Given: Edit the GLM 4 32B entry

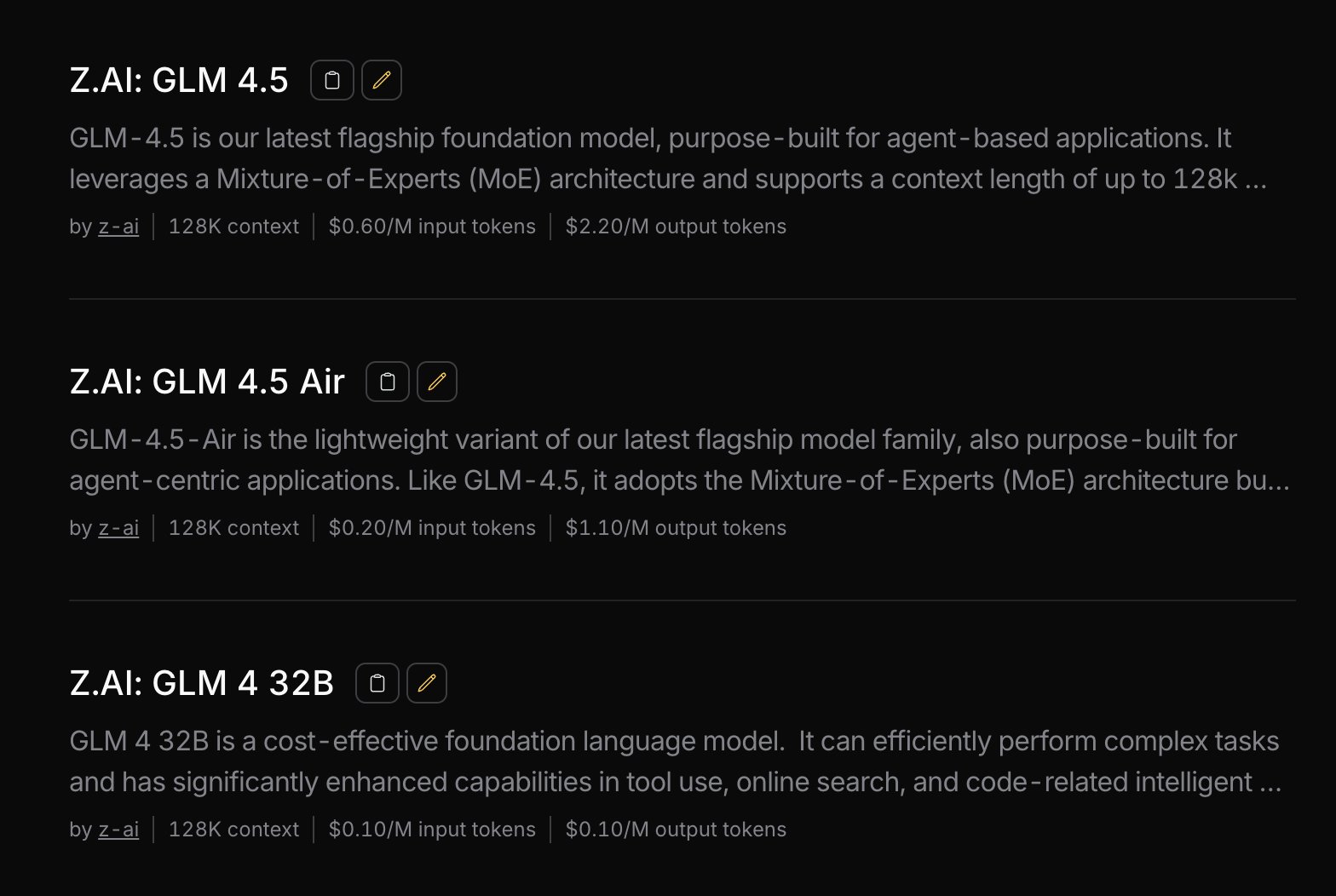Looking at the screenshot, I should click(x=427, y=683).
